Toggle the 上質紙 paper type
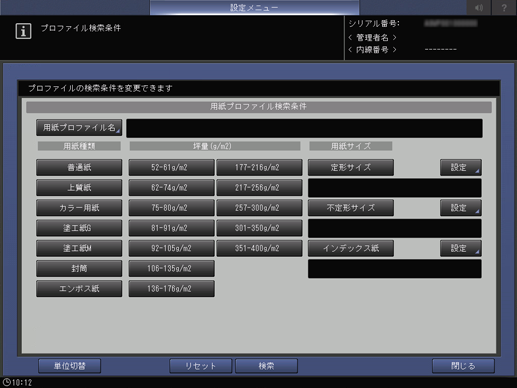Viewport: 517px width, 388px height. (x=79, y=188)
